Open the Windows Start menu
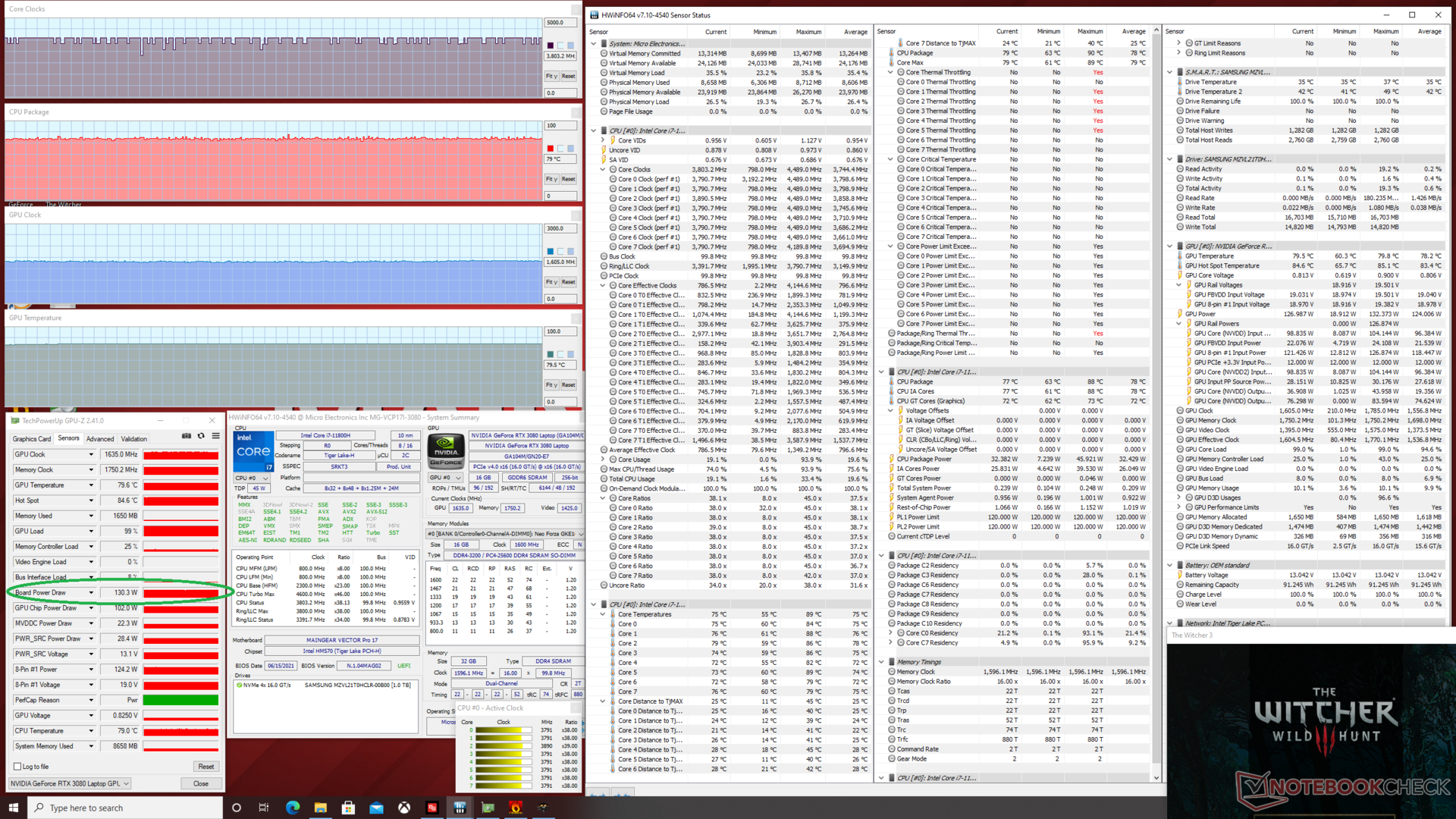Screen dimensions: 1456x819 [13, 808]
